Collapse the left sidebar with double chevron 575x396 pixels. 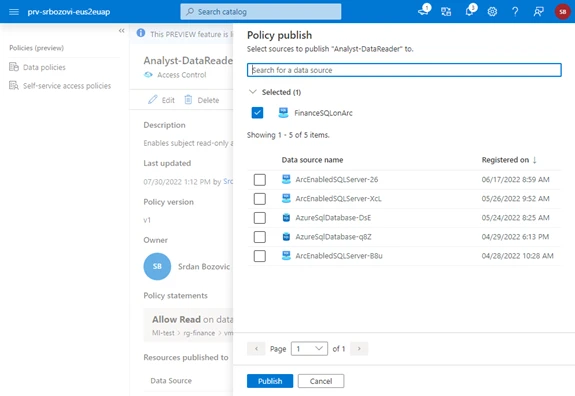click(121, 30)
